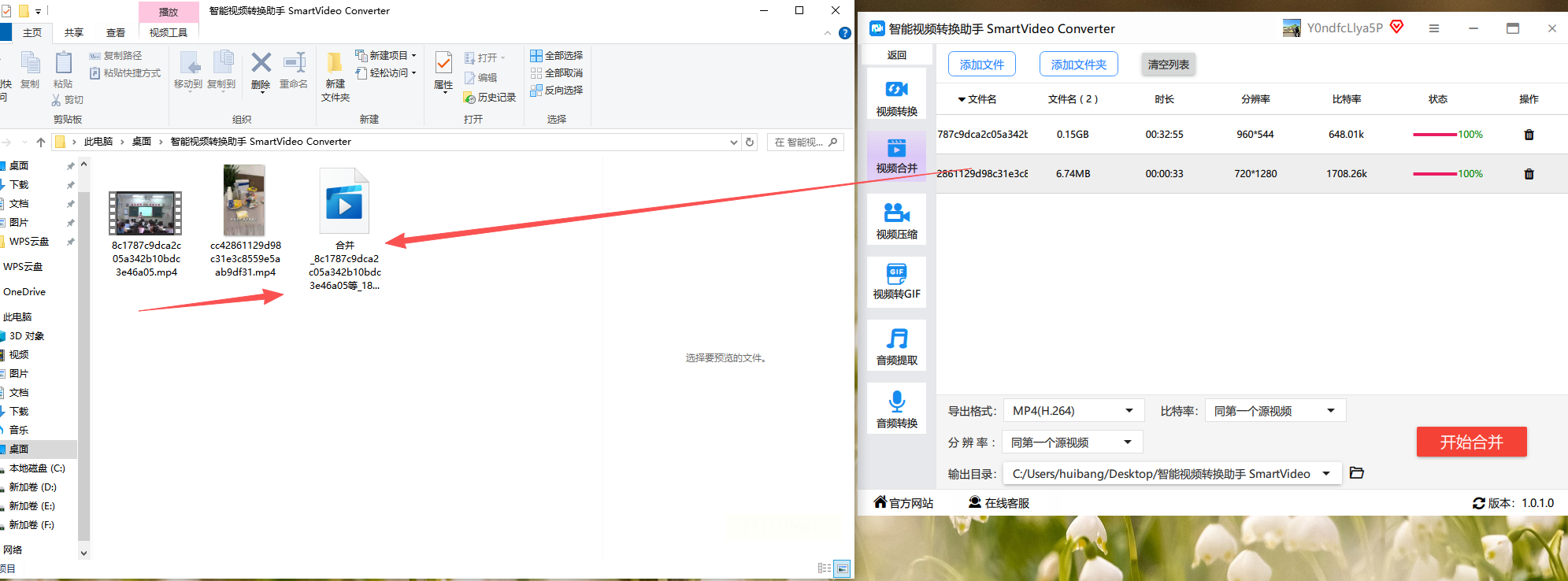Switch Explorer to large icons view
1568x581 pixels.
click(x=842, y=568)
